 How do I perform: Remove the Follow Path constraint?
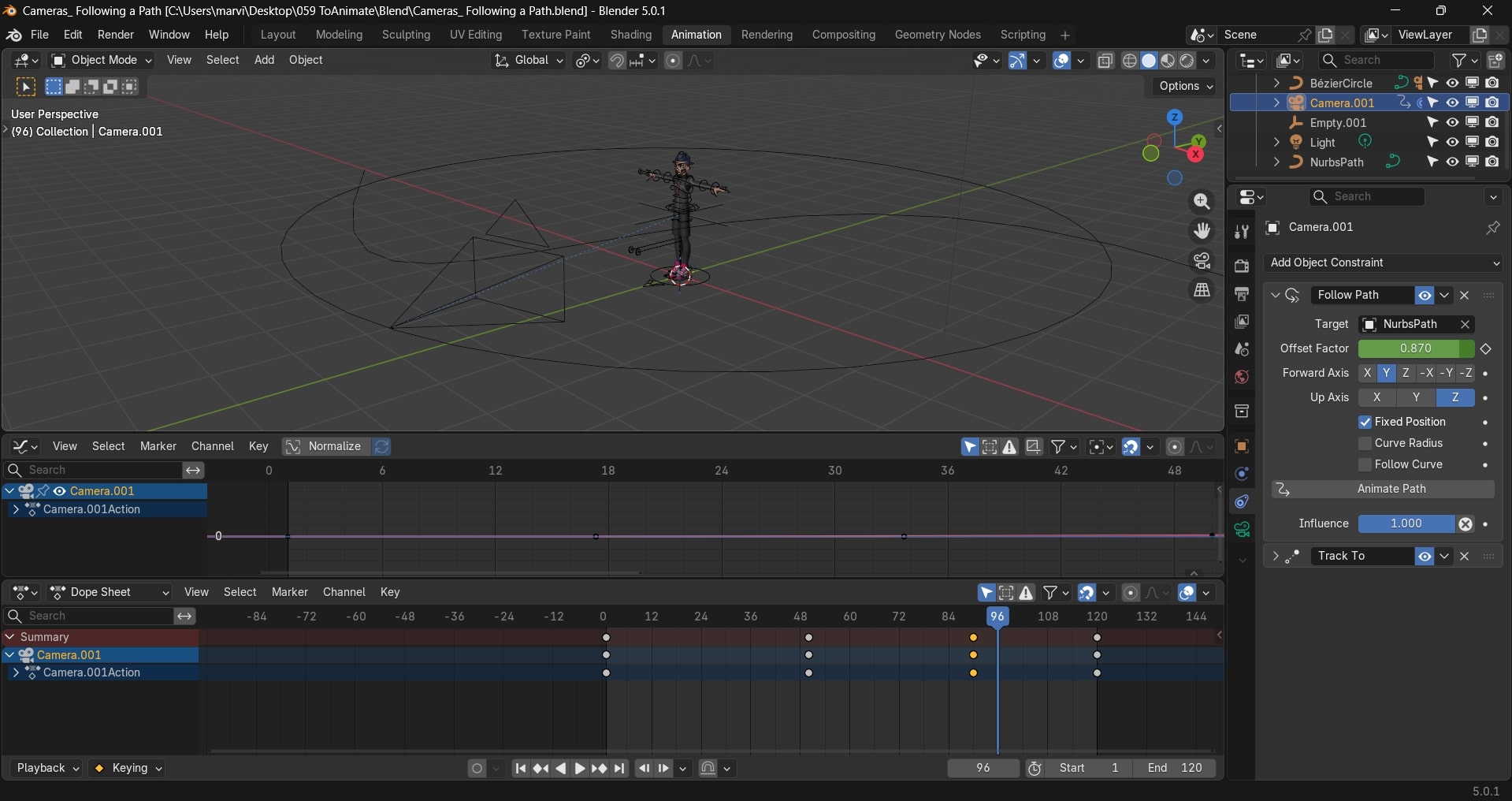tap(1465, 295)
